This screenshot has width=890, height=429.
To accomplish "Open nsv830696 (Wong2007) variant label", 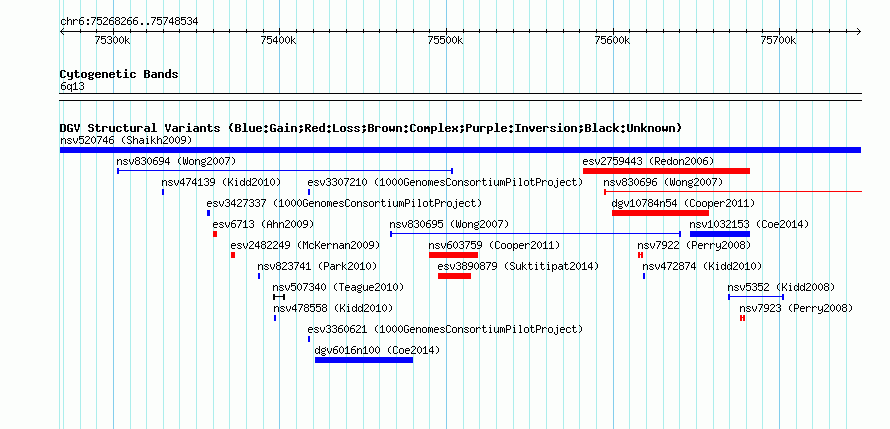I will tap(663, 182).
